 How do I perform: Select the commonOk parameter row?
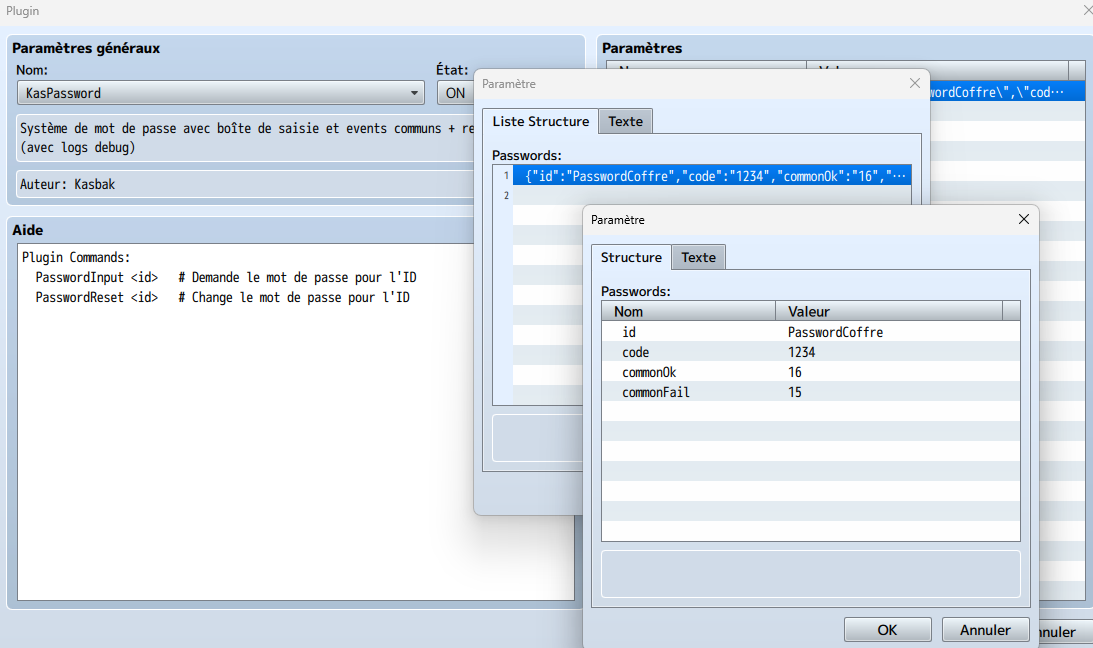pos(811,372)
